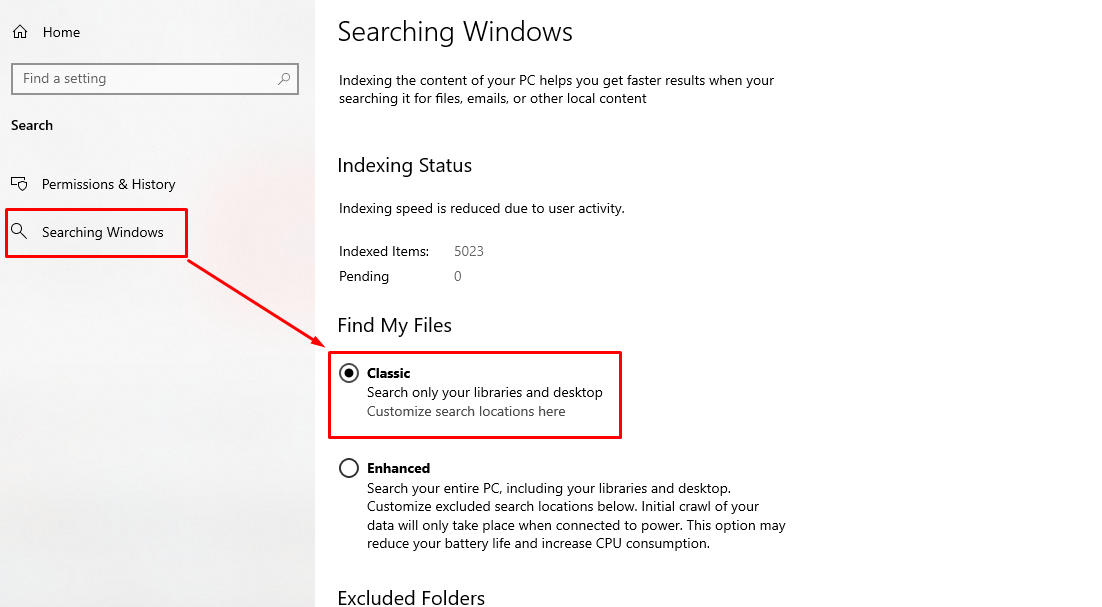Open the Home settings page label

tap(61, 32)
